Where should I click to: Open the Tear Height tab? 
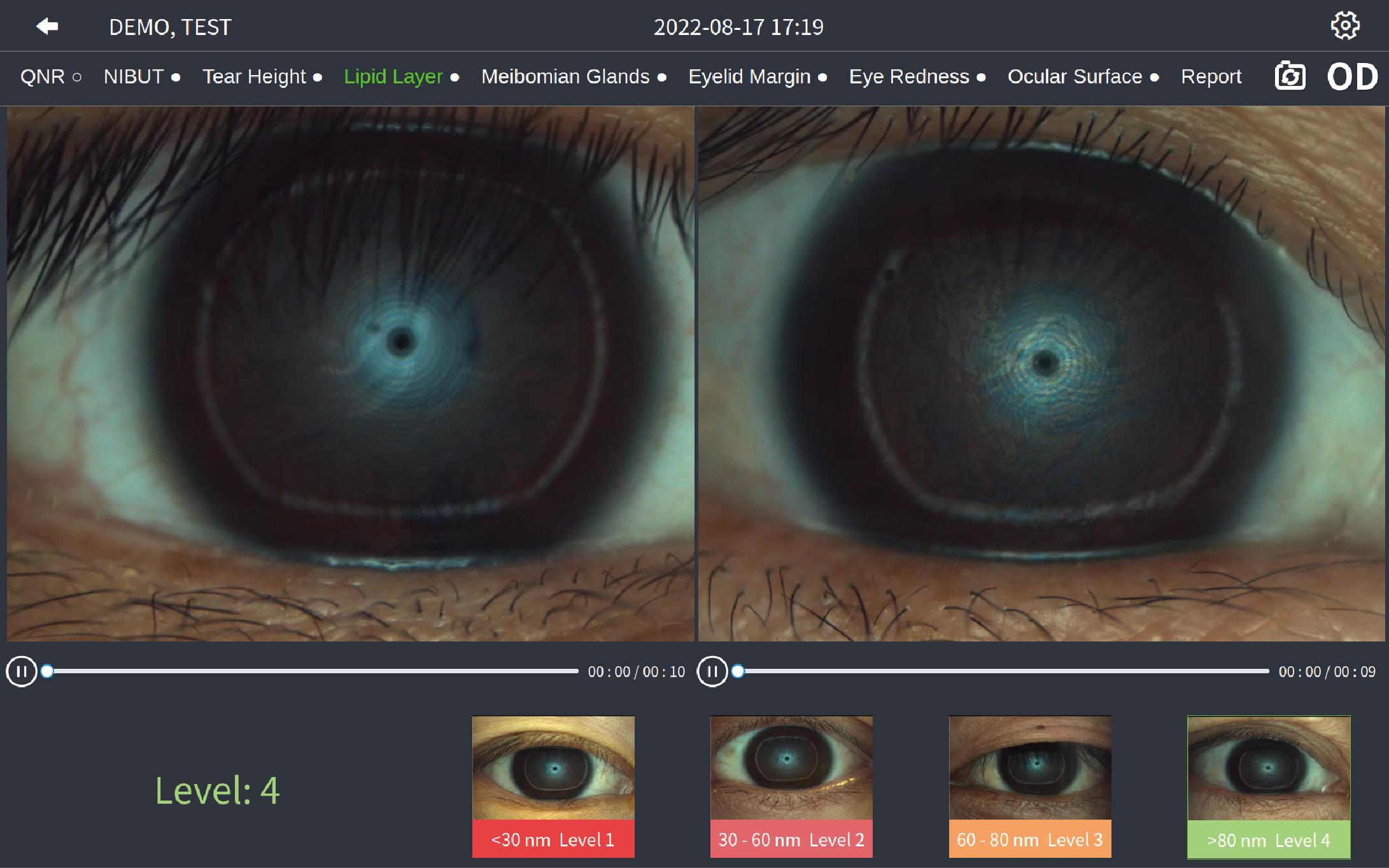pyautogui.click(x=262, y=77)
